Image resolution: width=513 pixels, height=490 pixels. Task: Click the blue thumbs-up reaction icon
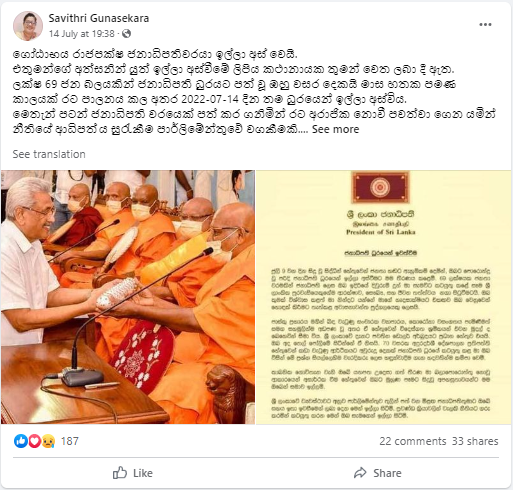click(x=21, y=441)
